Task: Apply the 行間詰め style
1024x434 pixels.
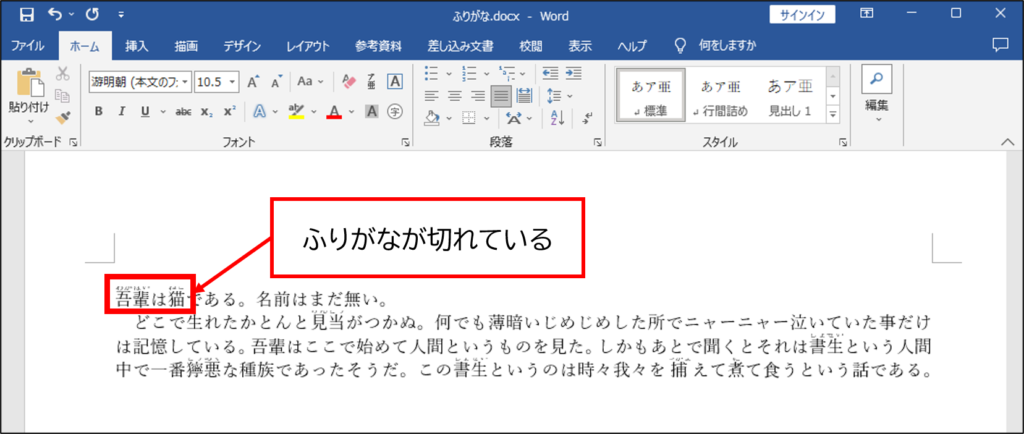Action: point(721,95)
